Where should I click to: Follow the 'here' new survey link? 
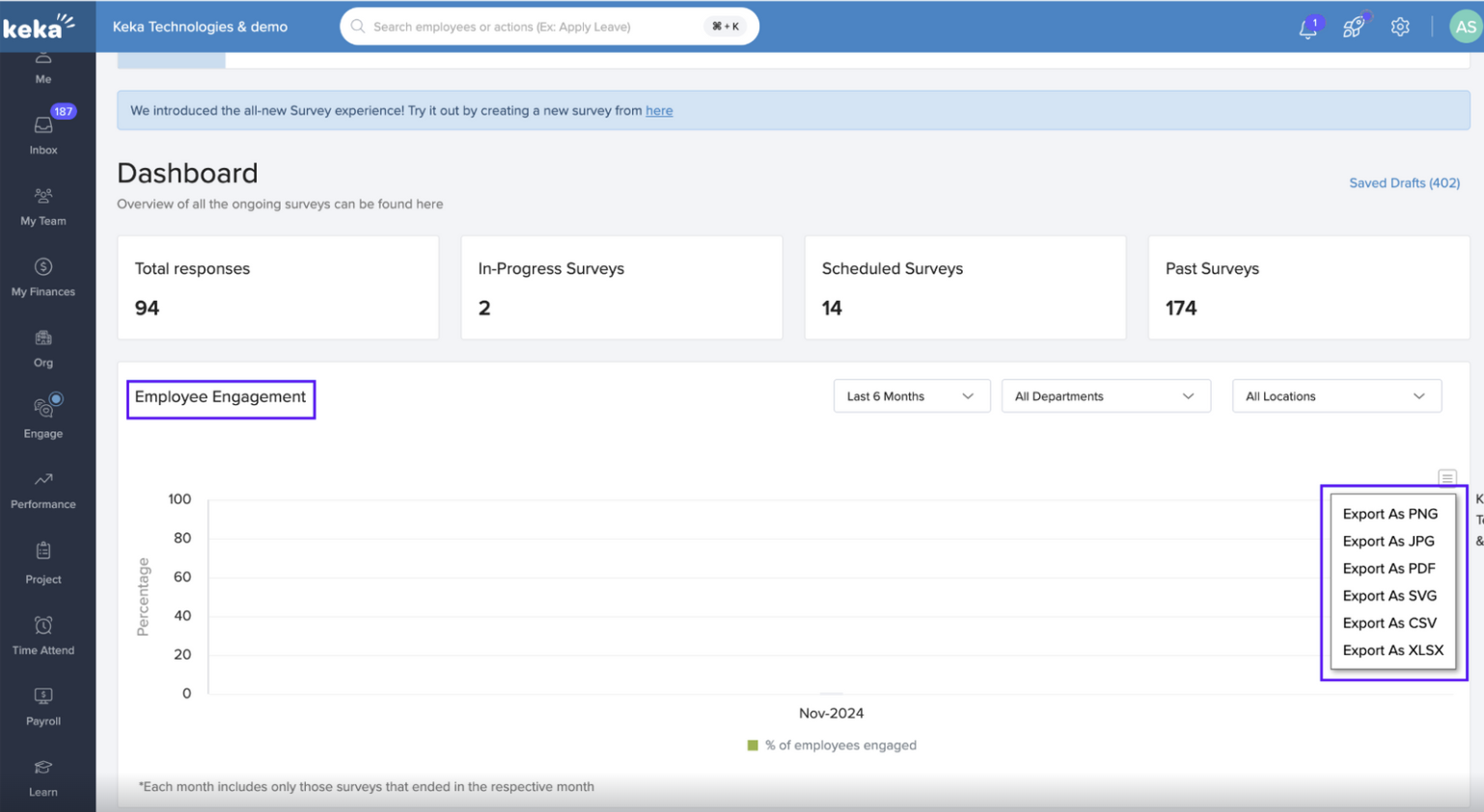659,111
